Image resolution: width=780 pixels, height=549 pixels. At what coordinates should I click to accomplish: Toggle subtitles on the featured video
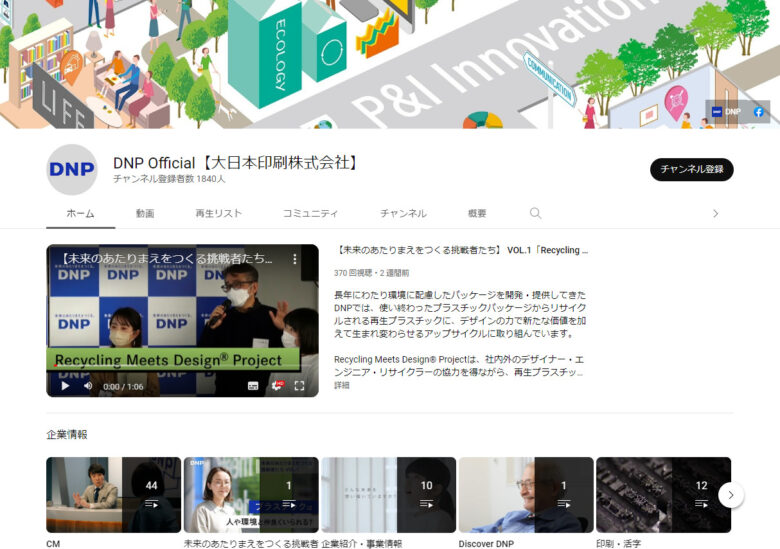tap(253, 386)
